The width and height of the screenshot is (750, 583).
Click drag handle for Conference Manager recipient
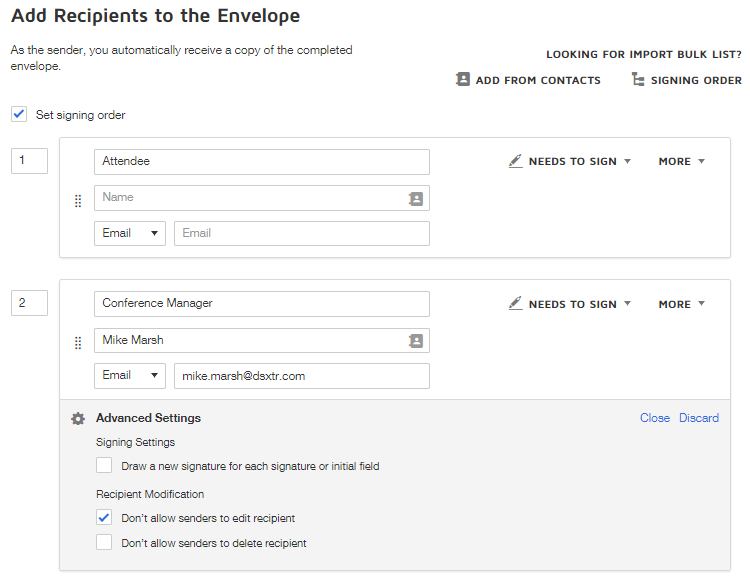(78, 343)
